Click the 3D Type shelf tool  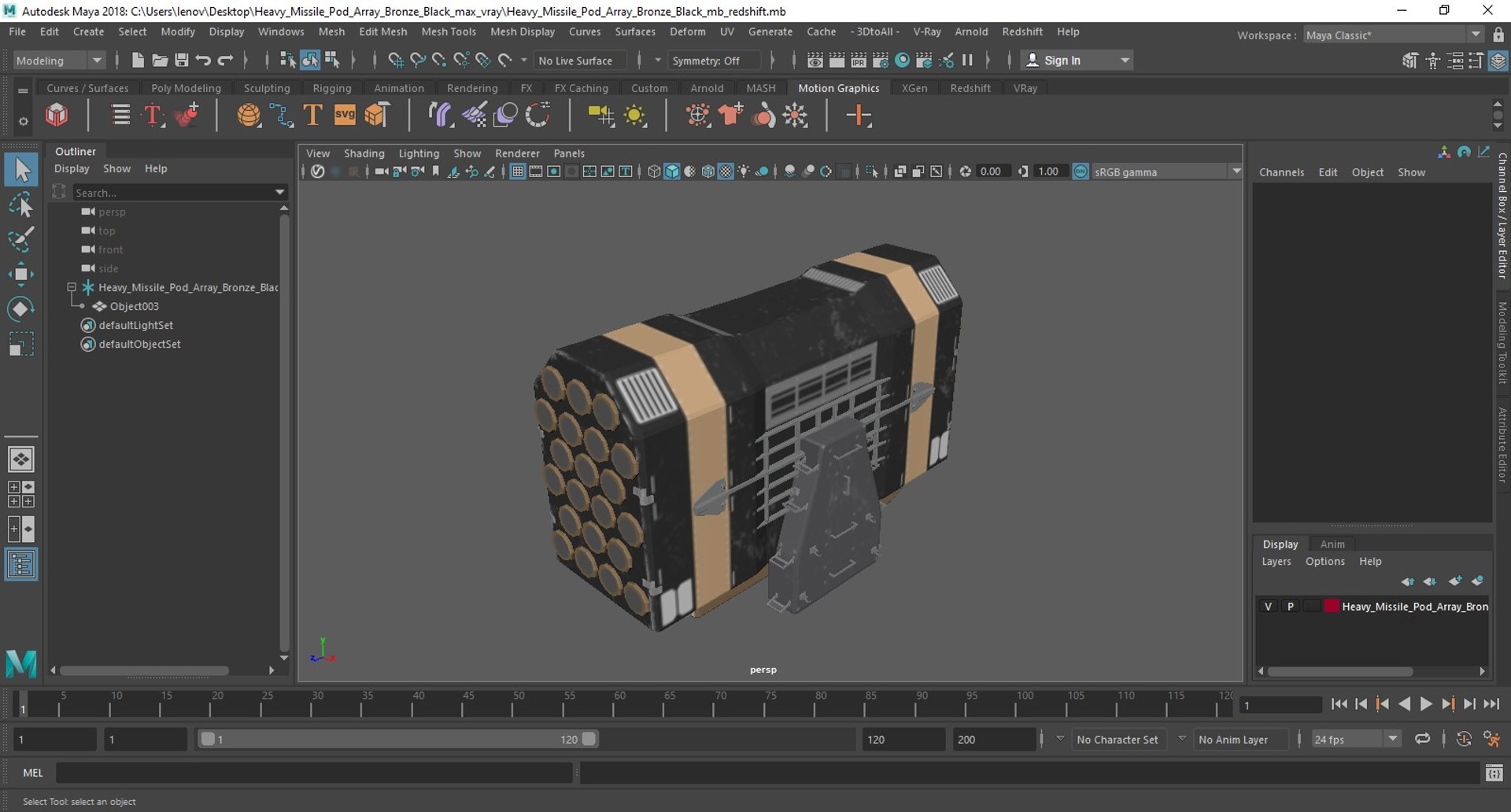click(x=312, y=116)
